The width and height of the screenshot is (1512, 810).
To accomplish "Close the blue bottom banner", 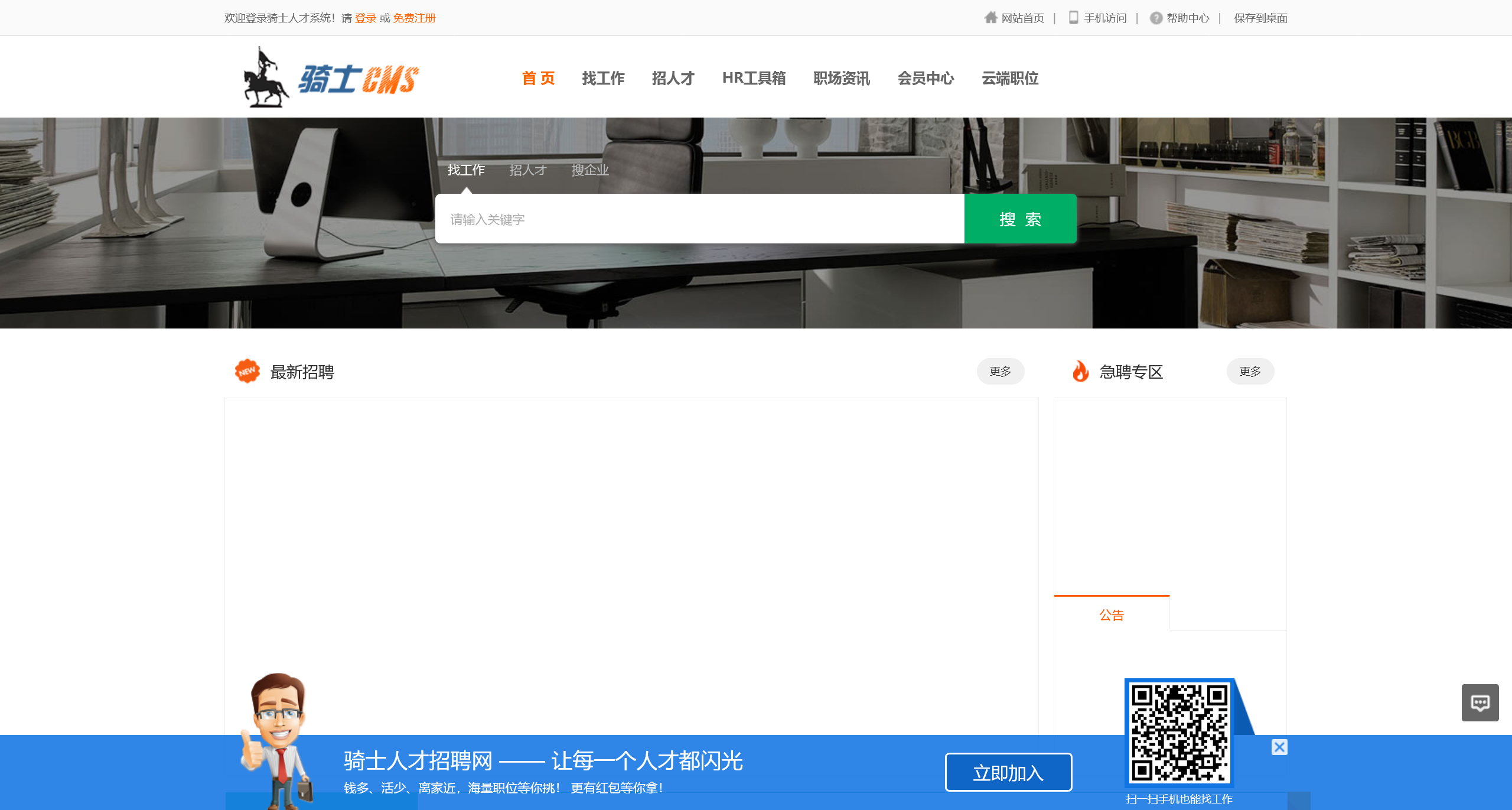I will pos(1279,747).
